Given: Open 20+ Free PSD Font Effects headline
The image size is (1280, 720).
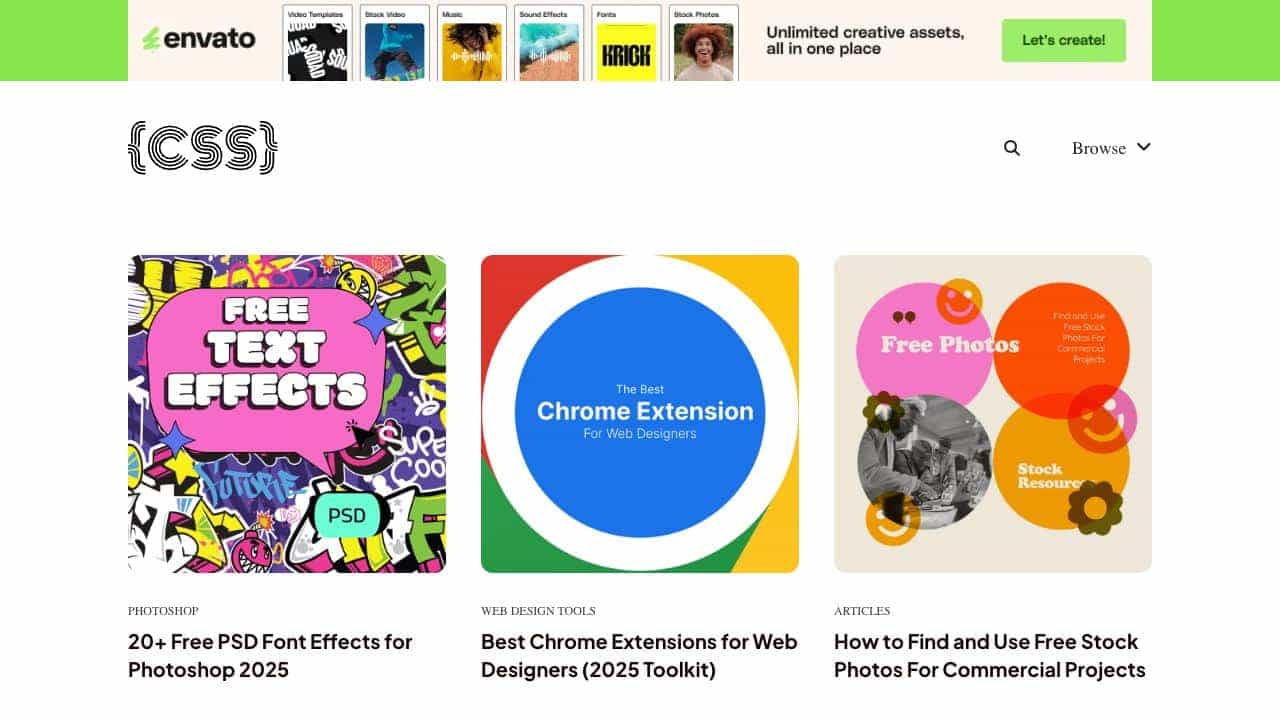Looking at the screenshot, I should [x=270, y=656].
